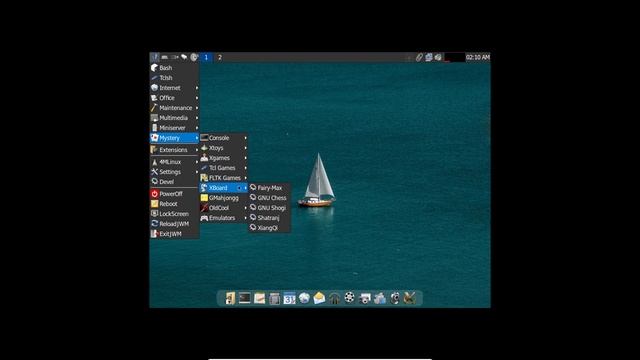Open the mail envelope dock icon
This screenshot has width=640, height=360.
319,298
